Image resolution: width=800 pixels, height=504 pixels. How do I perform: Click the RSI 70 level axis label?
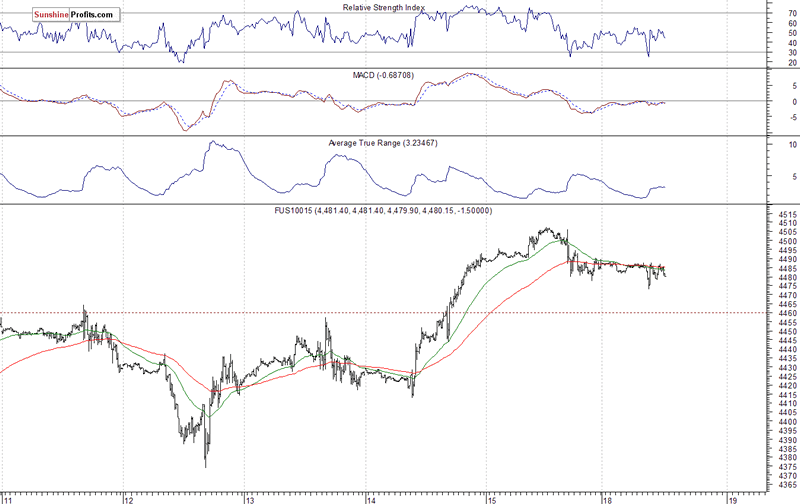tap(792, 13)
